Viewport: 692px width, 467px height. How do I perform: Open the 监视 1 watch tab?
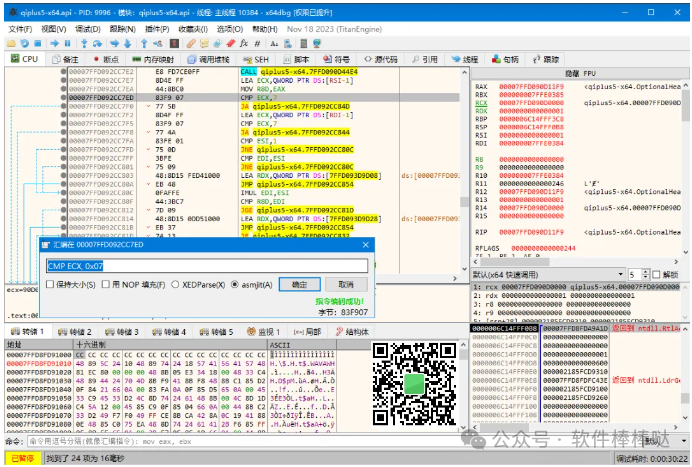pos(263,332)
